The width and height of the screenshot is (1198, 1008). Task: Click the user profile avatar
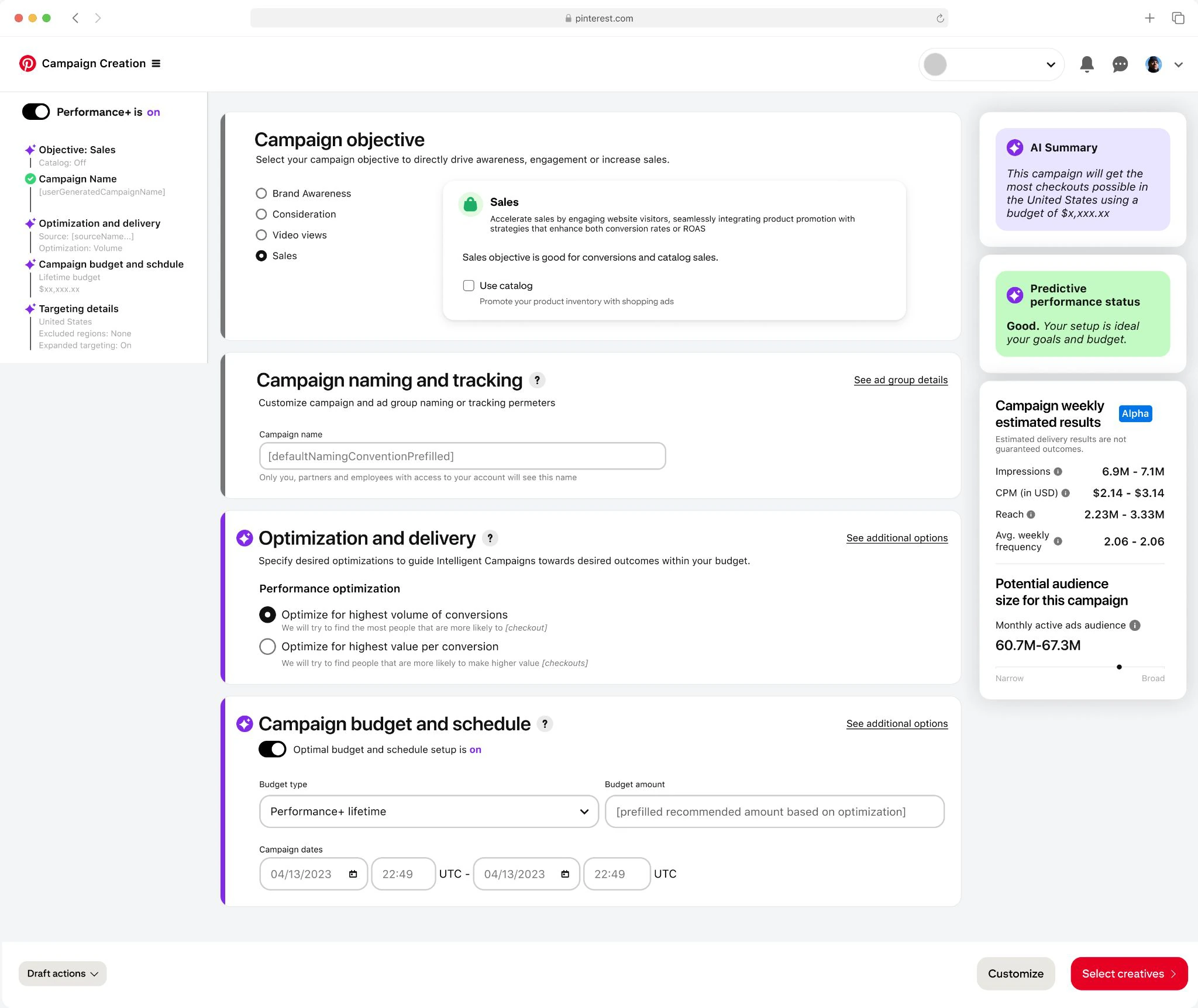pos(1154,64)
